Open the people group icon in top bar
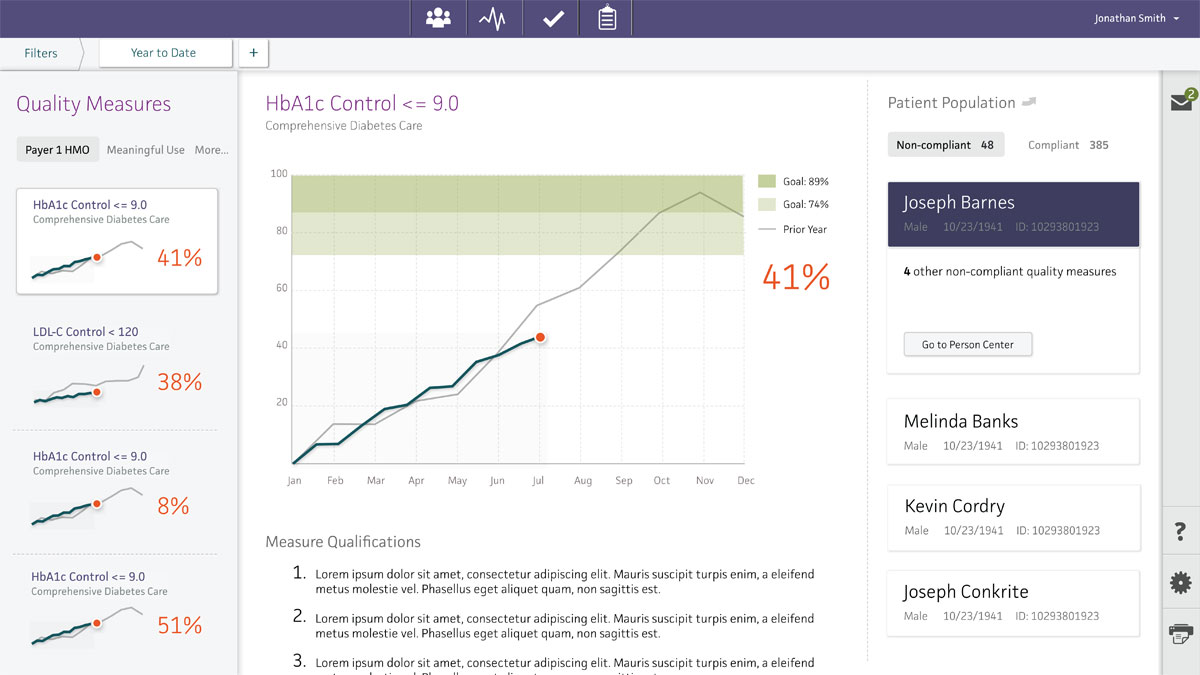Screen dimensions: 1200x675 click(438, 19)
